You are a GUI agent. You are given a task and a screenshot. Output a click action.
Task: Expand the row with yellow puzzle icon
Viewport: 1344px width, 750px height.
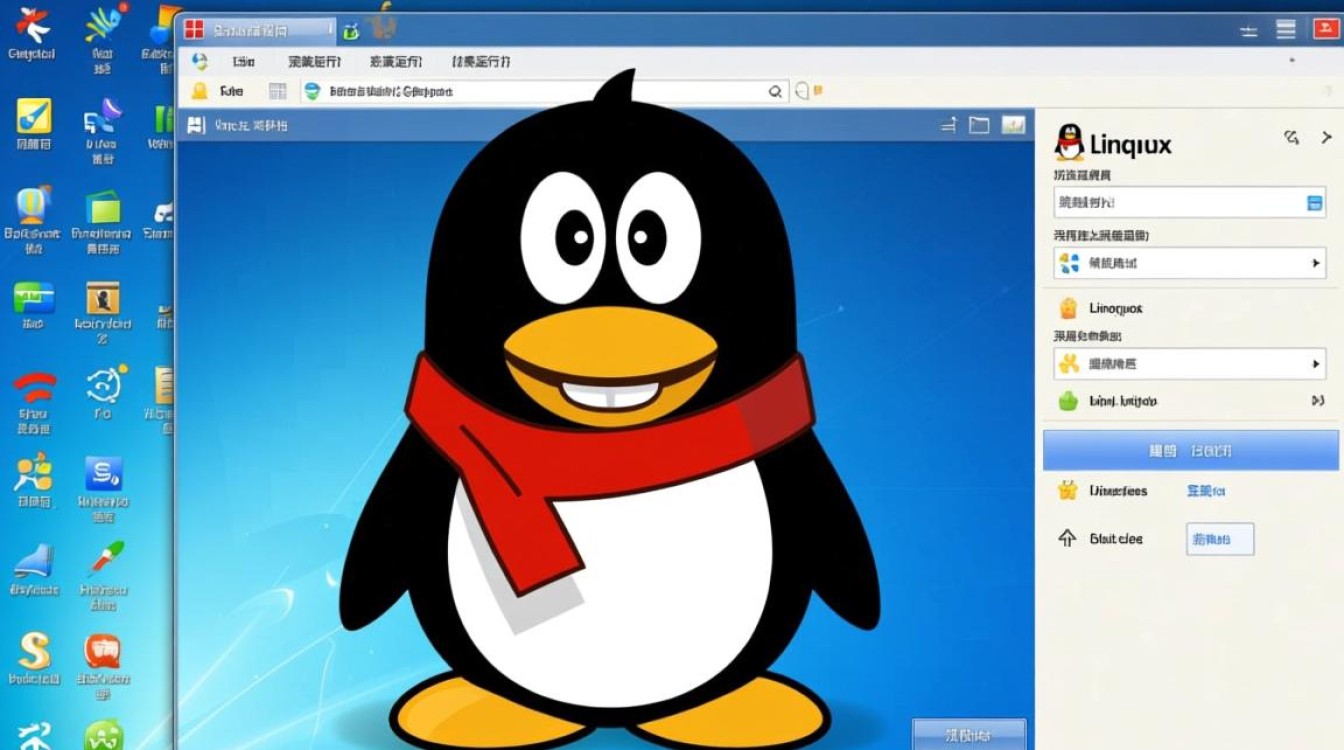[1316, 364]
